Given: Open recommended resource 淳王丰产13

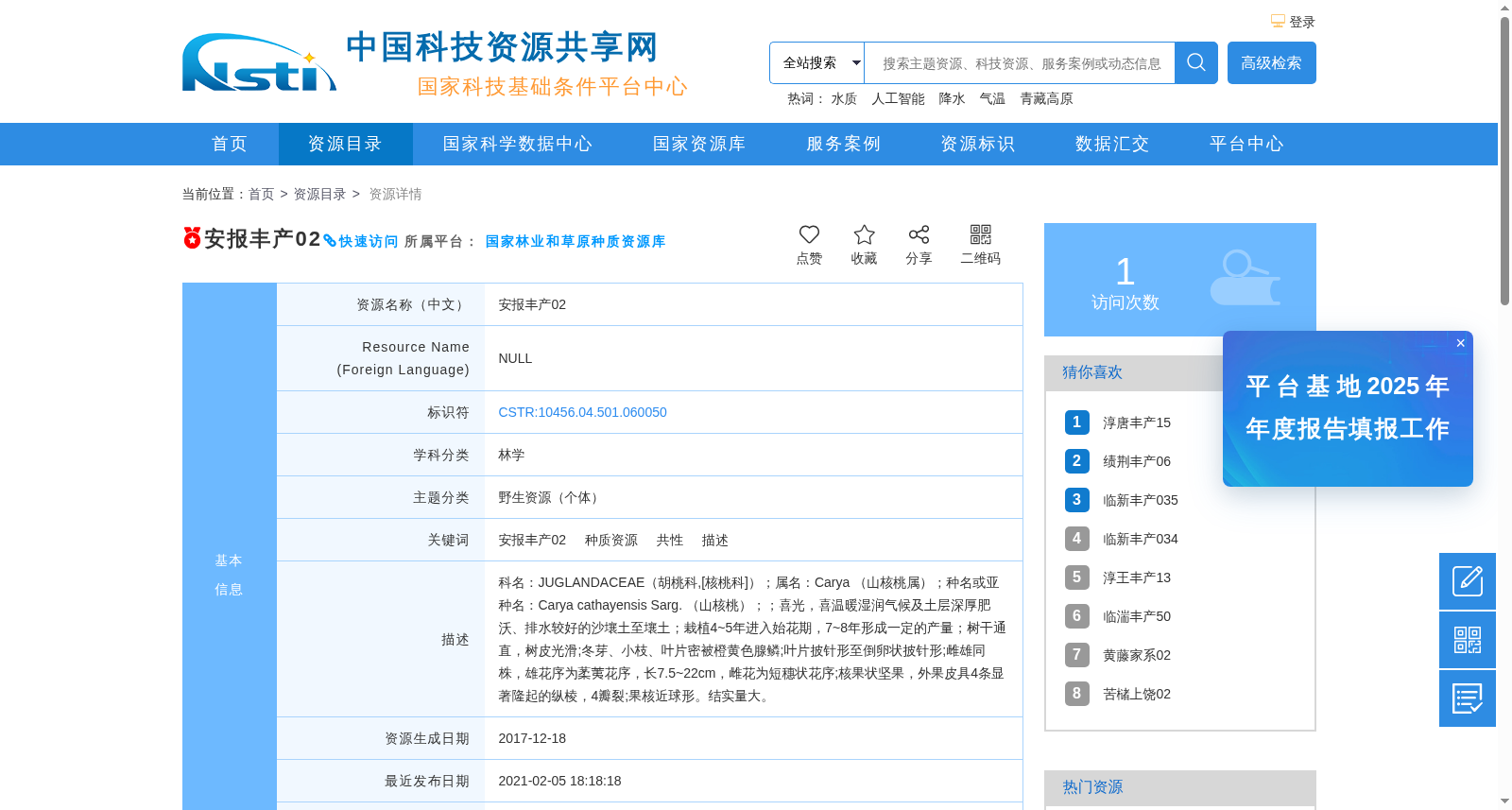Looking at the screenshot, I should [x=1137, y=577].
